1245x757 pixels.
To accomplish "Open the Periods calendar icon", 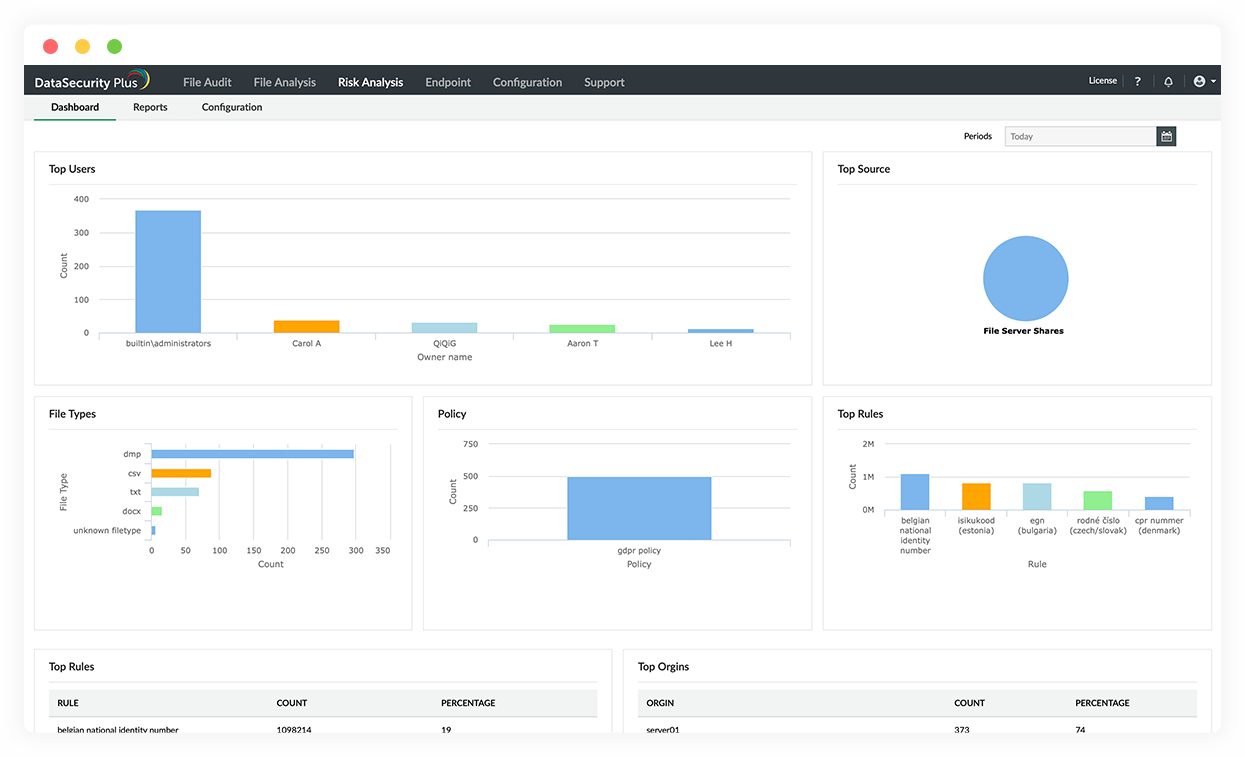I will pos(1166,136).
